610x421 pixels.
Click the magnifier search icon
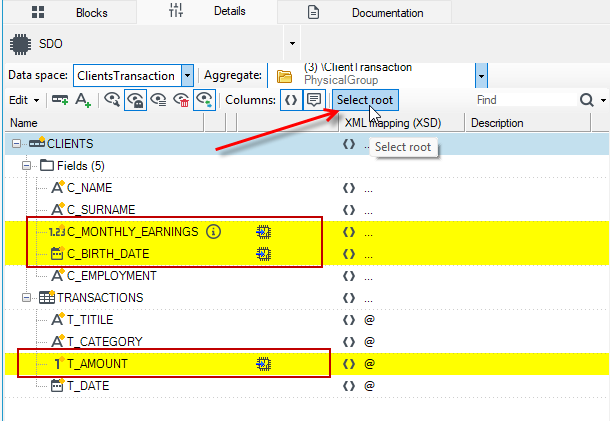point(586,100)
